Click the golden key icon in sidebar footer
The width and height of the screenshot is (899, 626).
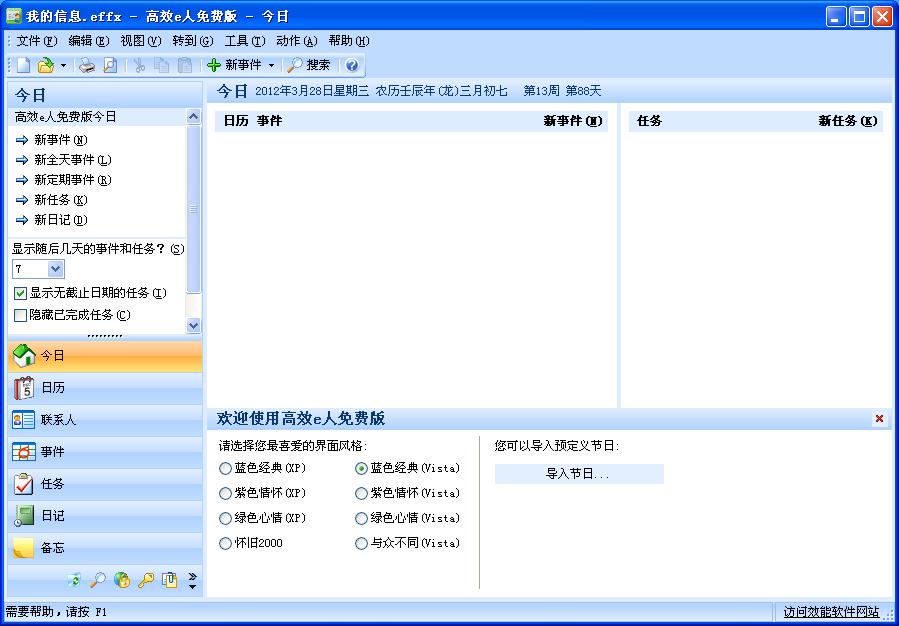[146, 580]
